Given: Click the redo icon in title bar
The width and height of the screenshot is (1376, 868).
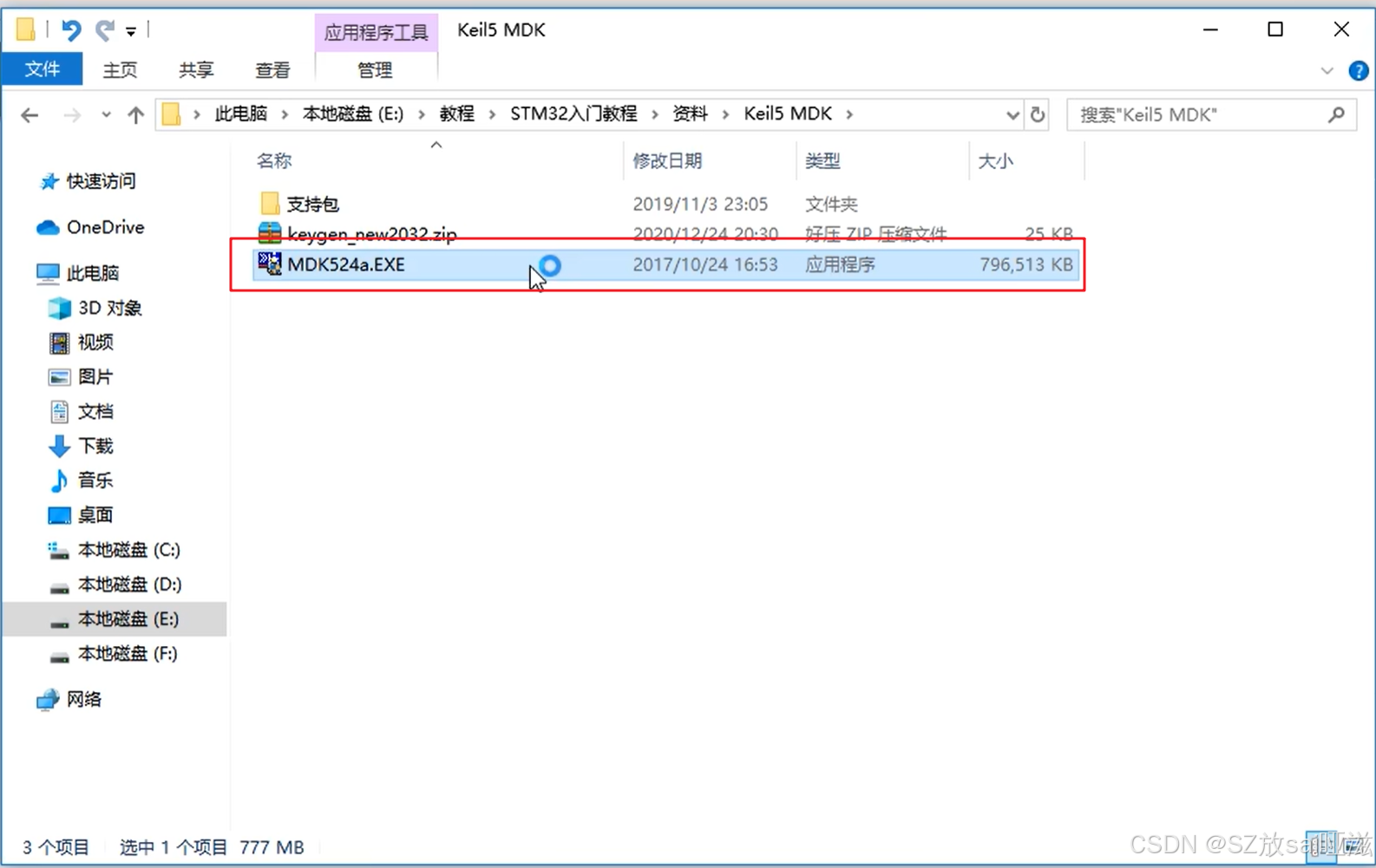Looking at the screenshot, I should (105, 30).
